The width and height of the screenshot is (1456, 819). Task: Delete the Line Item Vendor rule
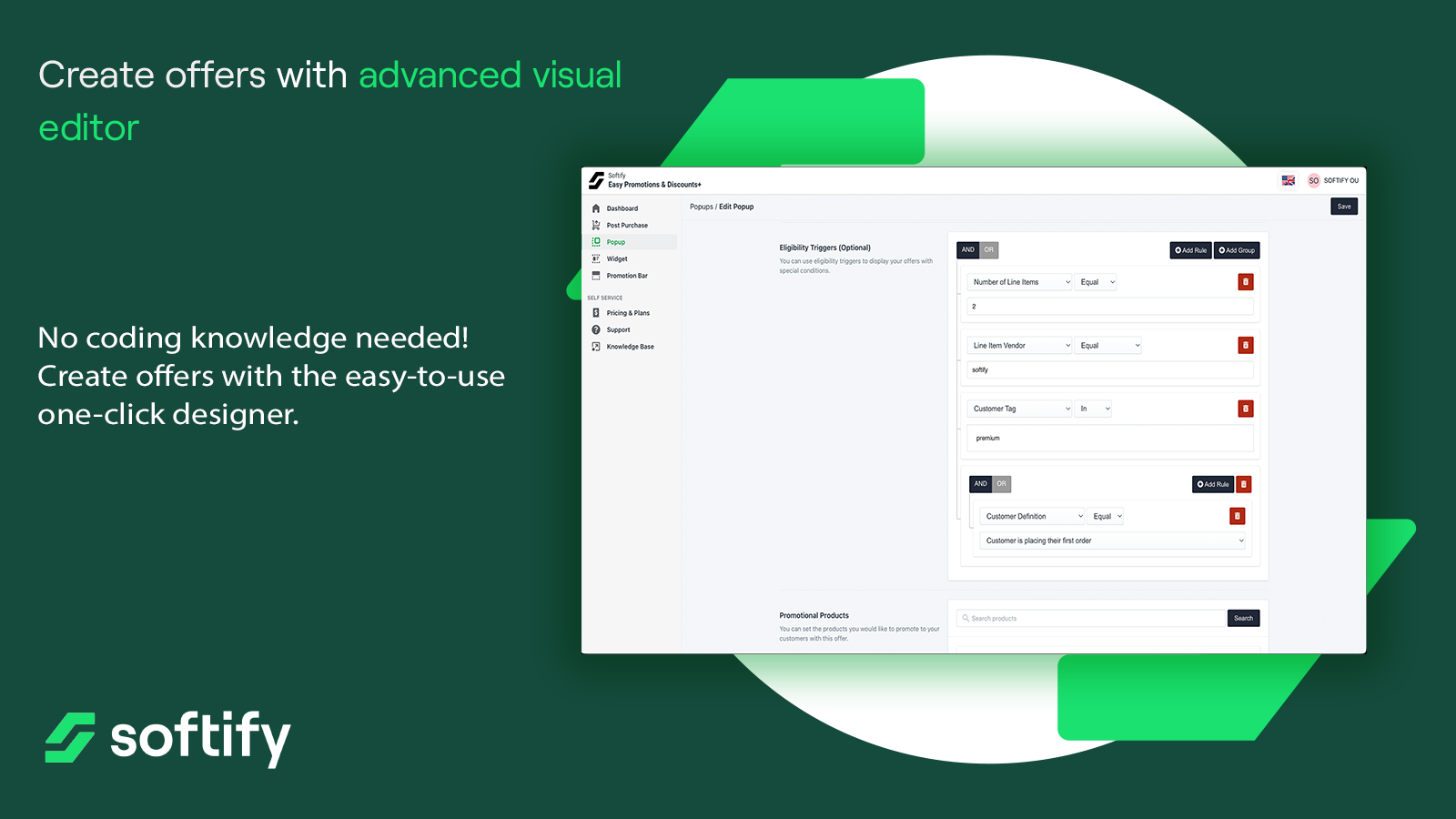coord(1245,345)
